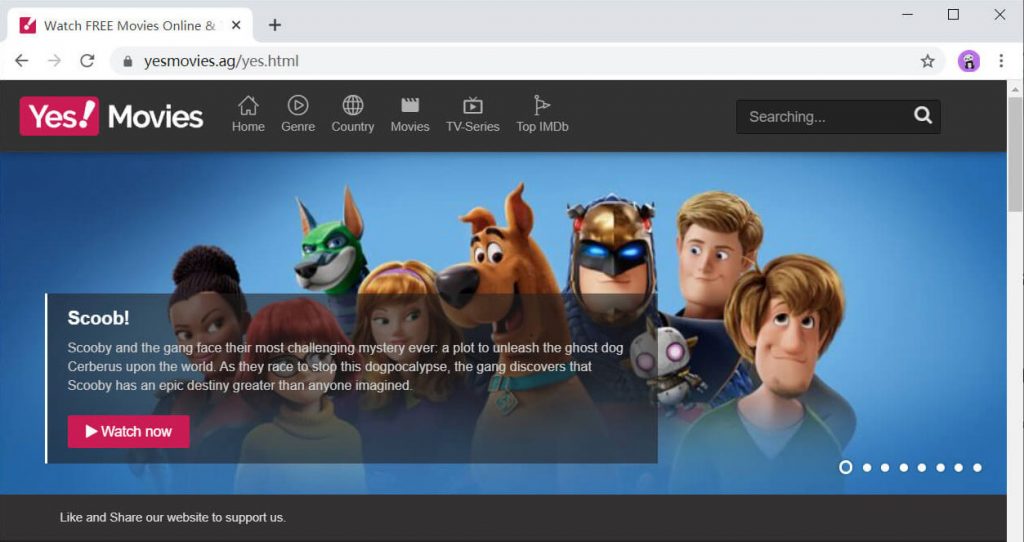Click the padlock site info icon
1024x542 pixels.
tap(128, 61)
